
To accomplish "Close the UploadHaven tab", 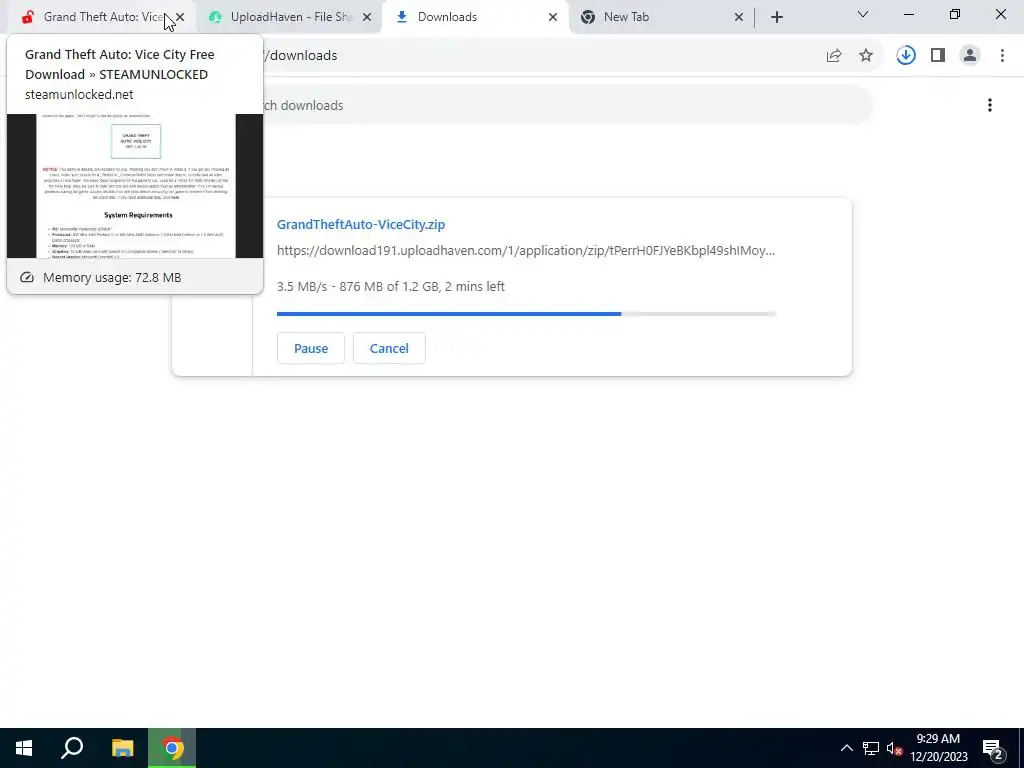I will tap(366, 17).
